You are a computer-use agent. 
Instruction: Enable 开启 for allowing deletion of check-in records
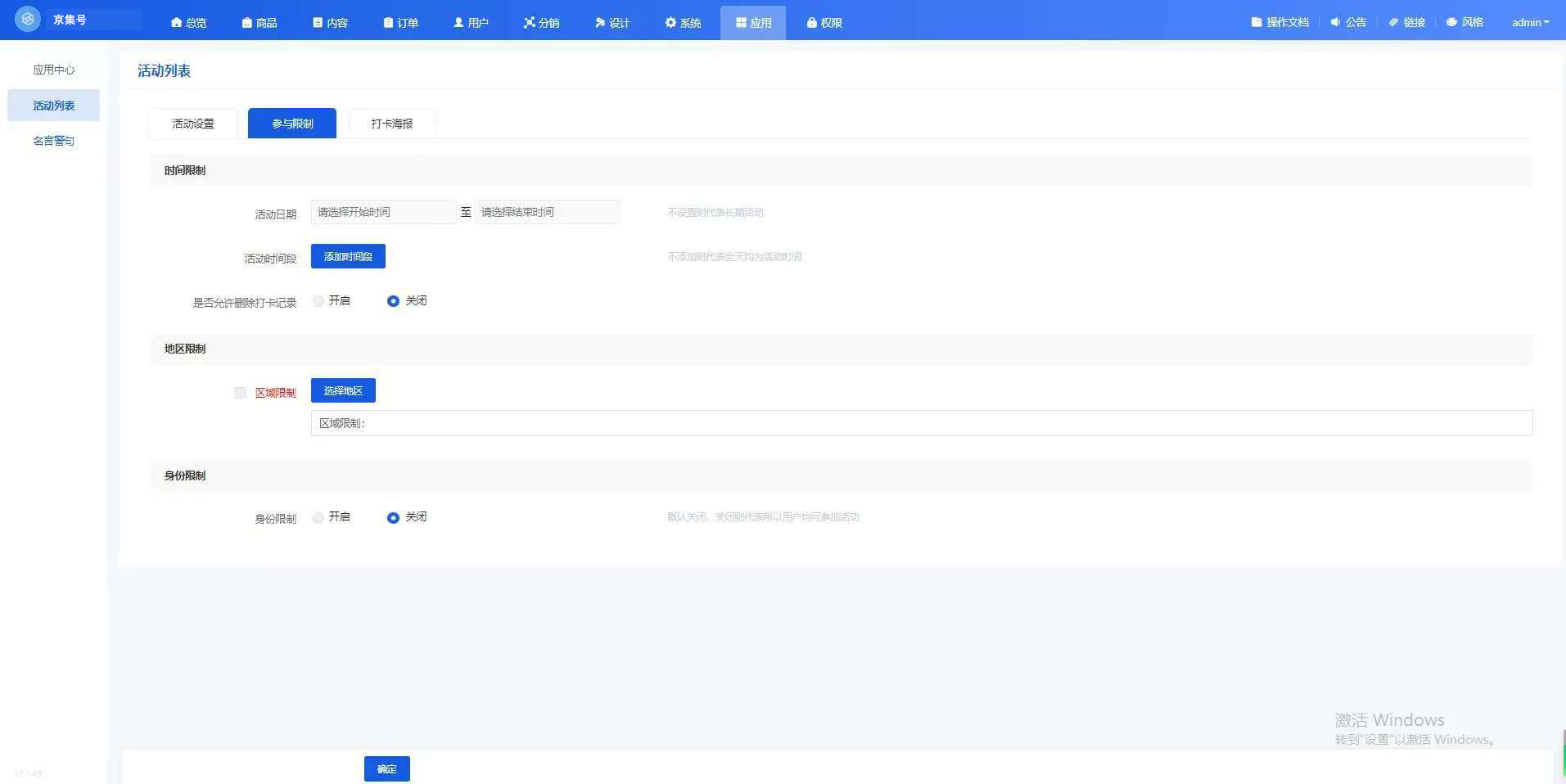(x=318, y=301)
